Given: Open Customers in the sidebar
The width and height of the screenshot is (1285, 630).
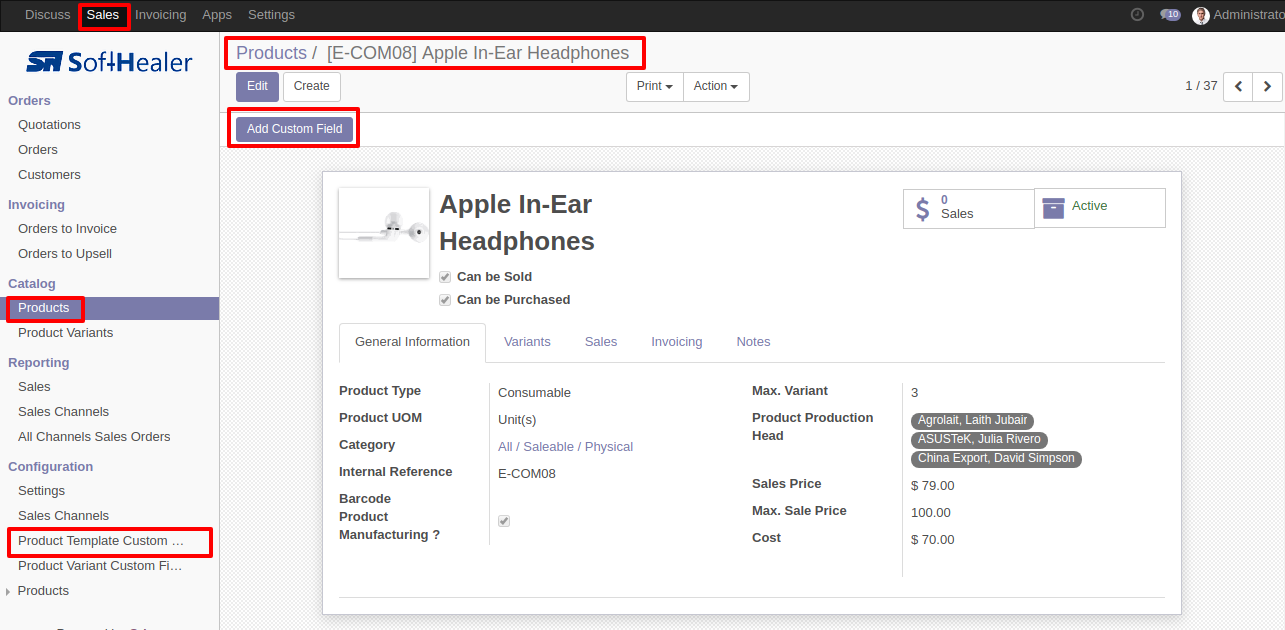Looking at the screenshot, I should [49, 175].
